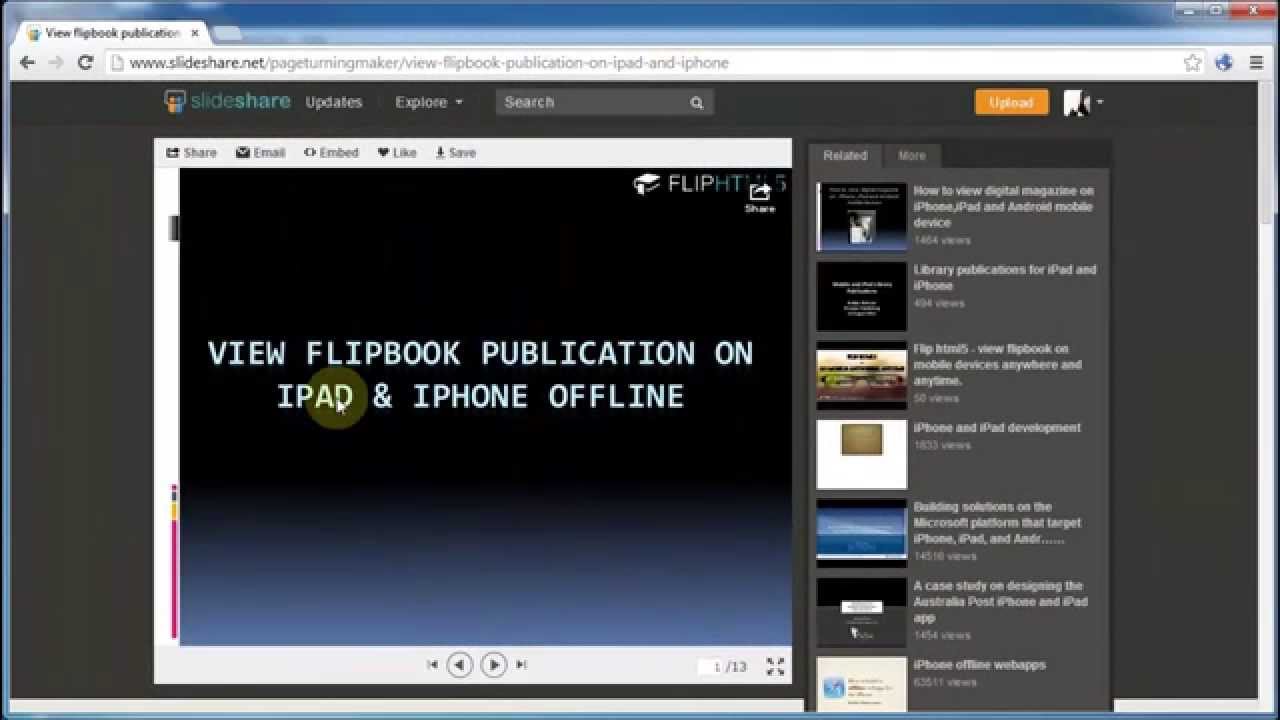Open the Updates menu item

(333, 102)
